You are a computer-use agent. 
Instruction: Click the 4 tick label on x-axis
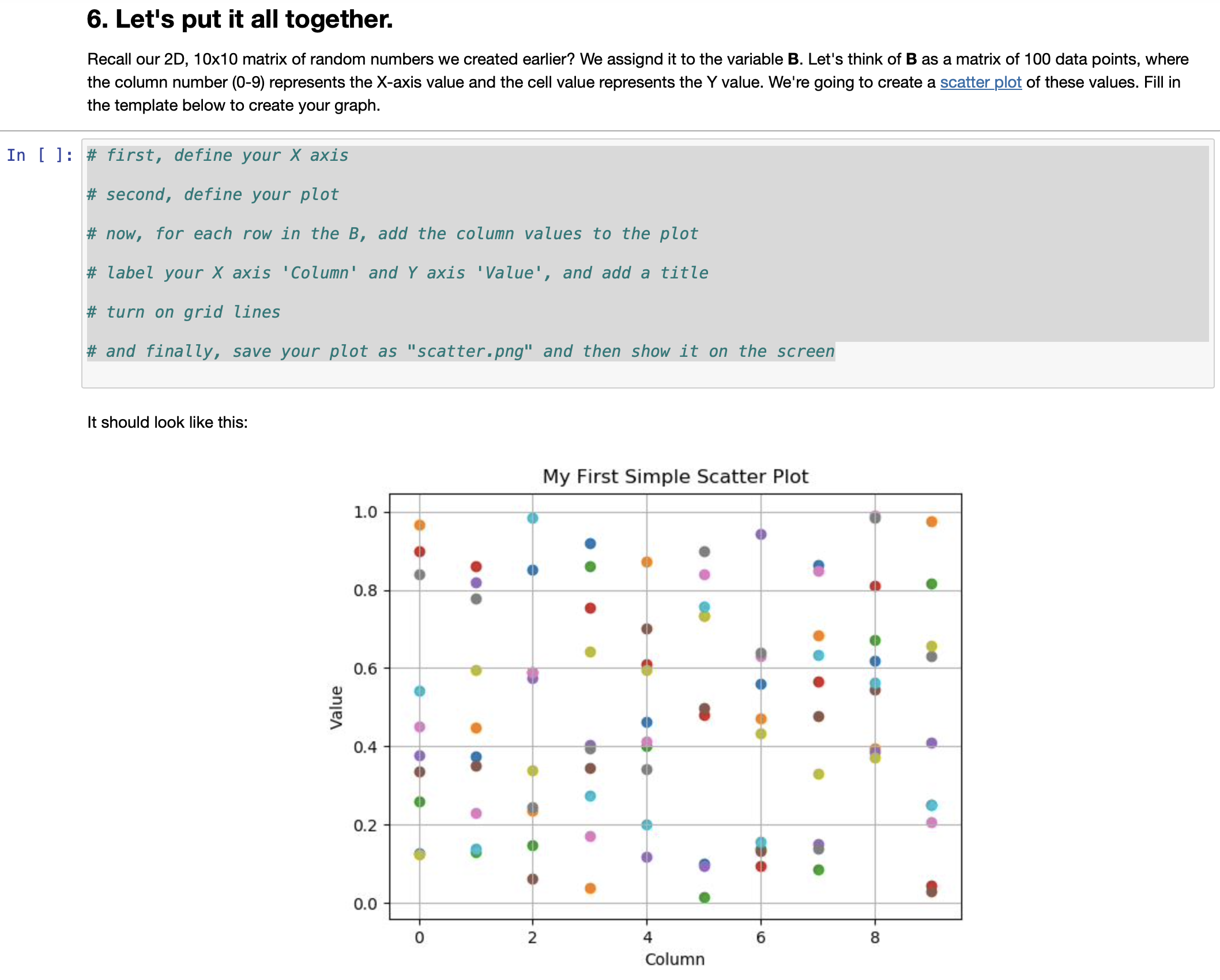coord(647,937)
